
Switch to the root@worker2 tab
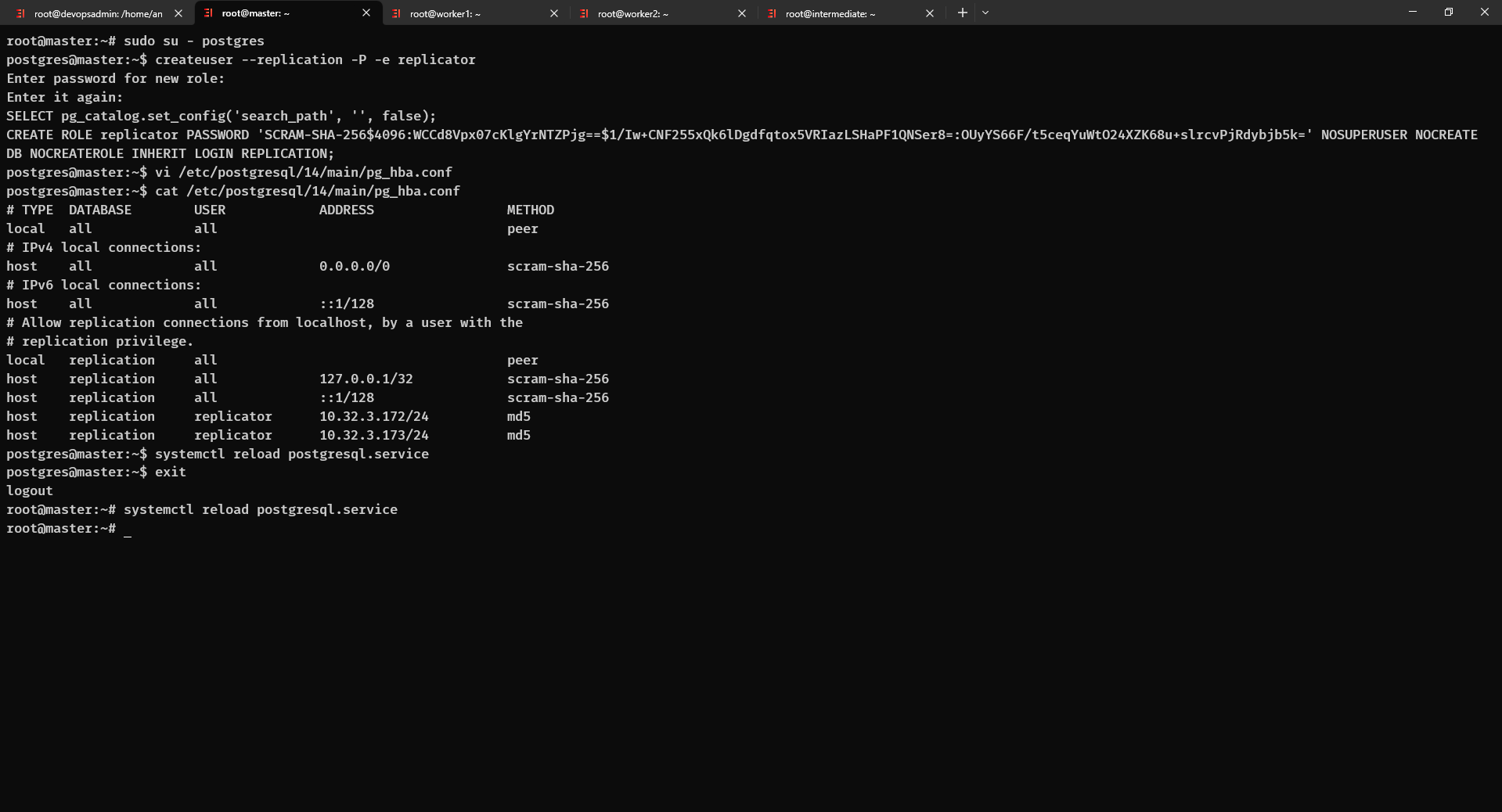pyautogui.click(x=663, y=13)
